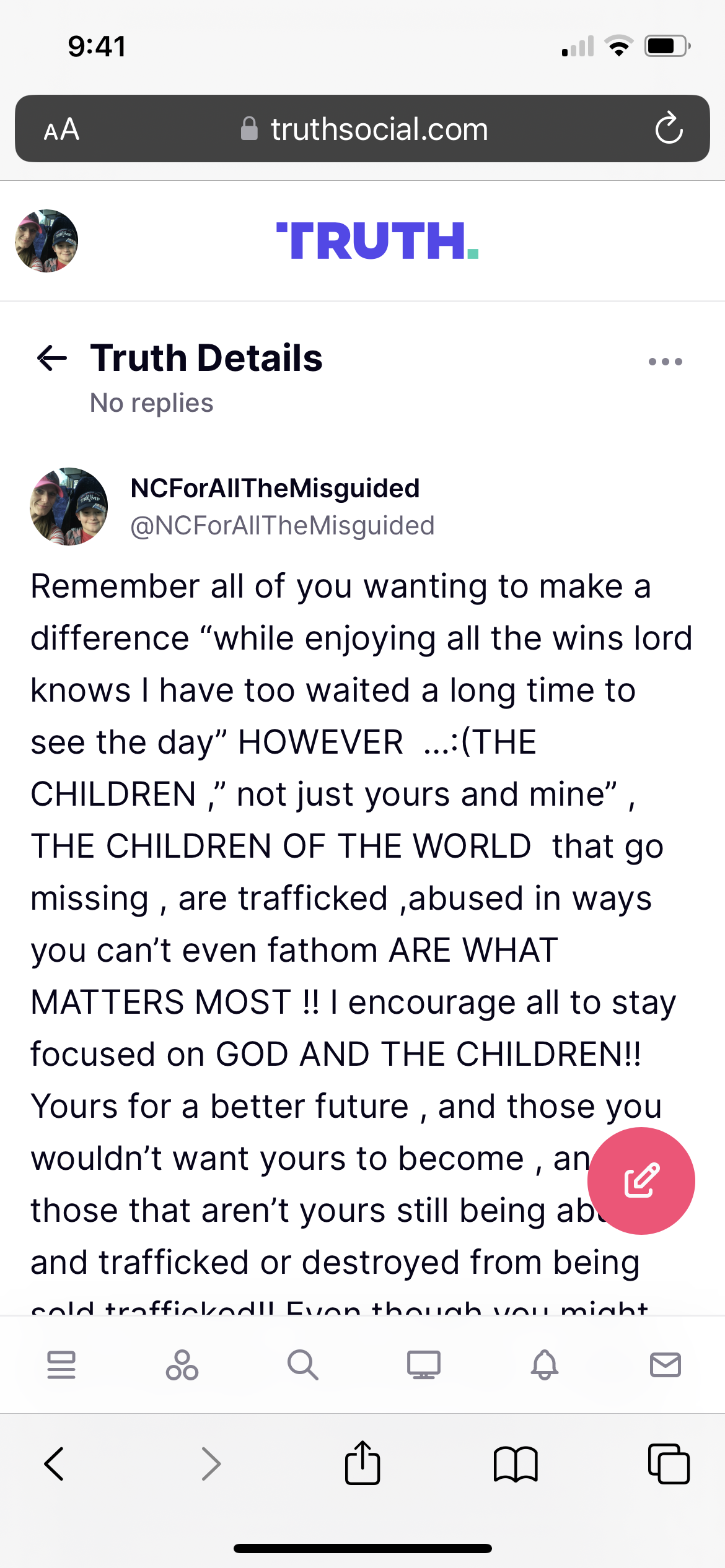
Task: Open the Groups icon in bottom bar
Action: pos(182,1365)
